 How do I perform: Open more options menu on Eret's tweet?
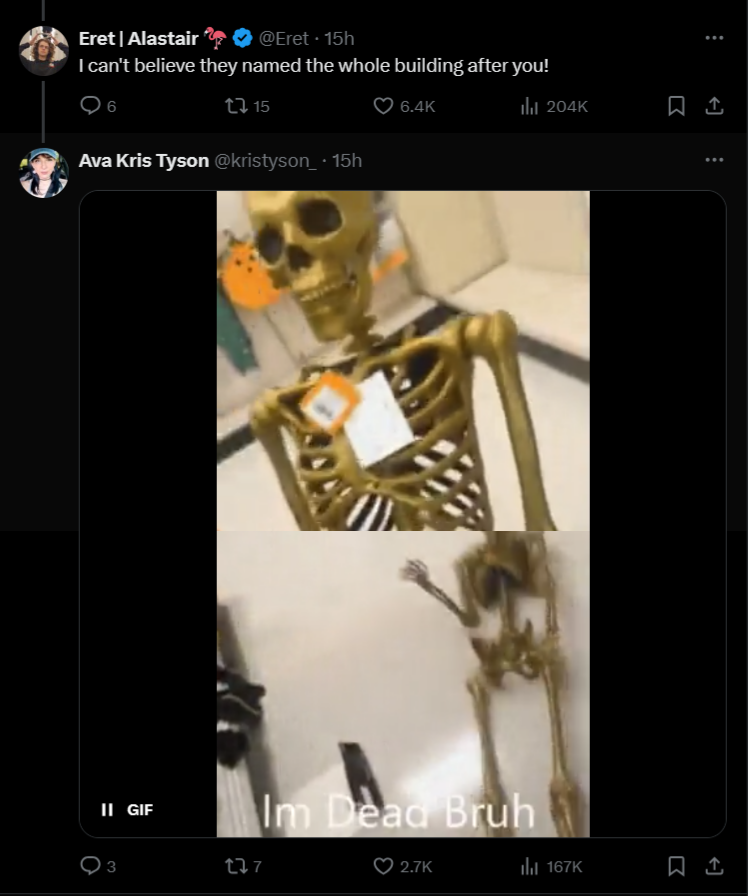714,38
